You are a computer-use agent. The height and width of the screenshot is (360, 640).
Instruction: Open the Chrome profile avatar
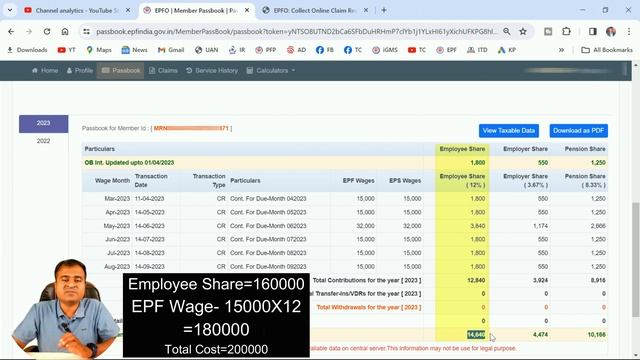click(611, 31)
